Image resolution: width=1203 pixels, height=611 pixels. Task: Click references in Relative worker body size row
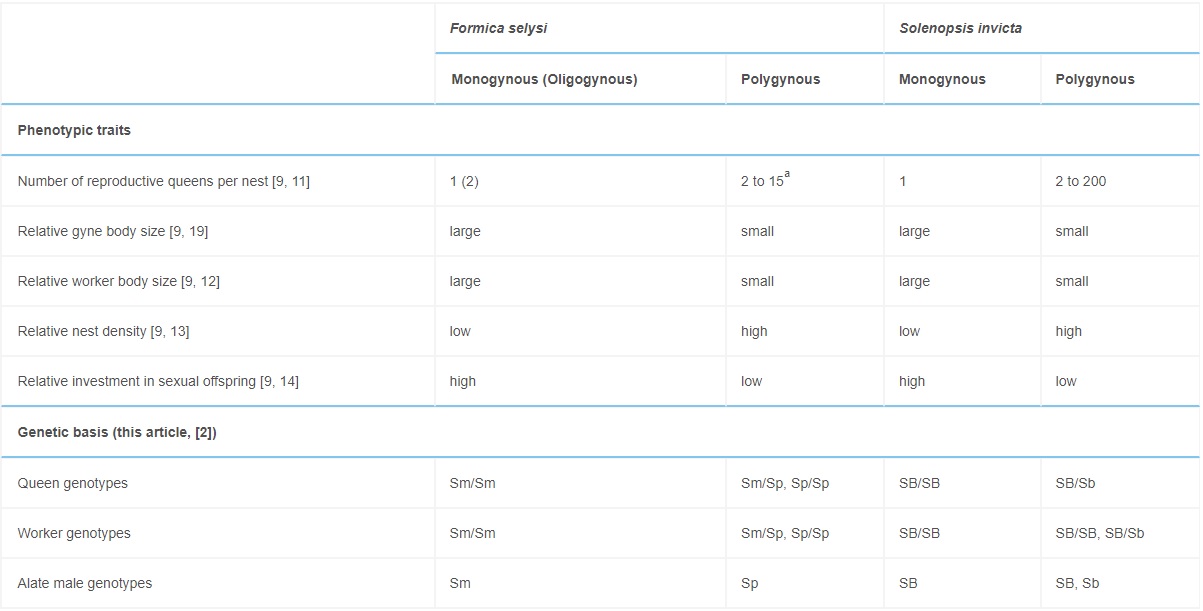point(201,281)
